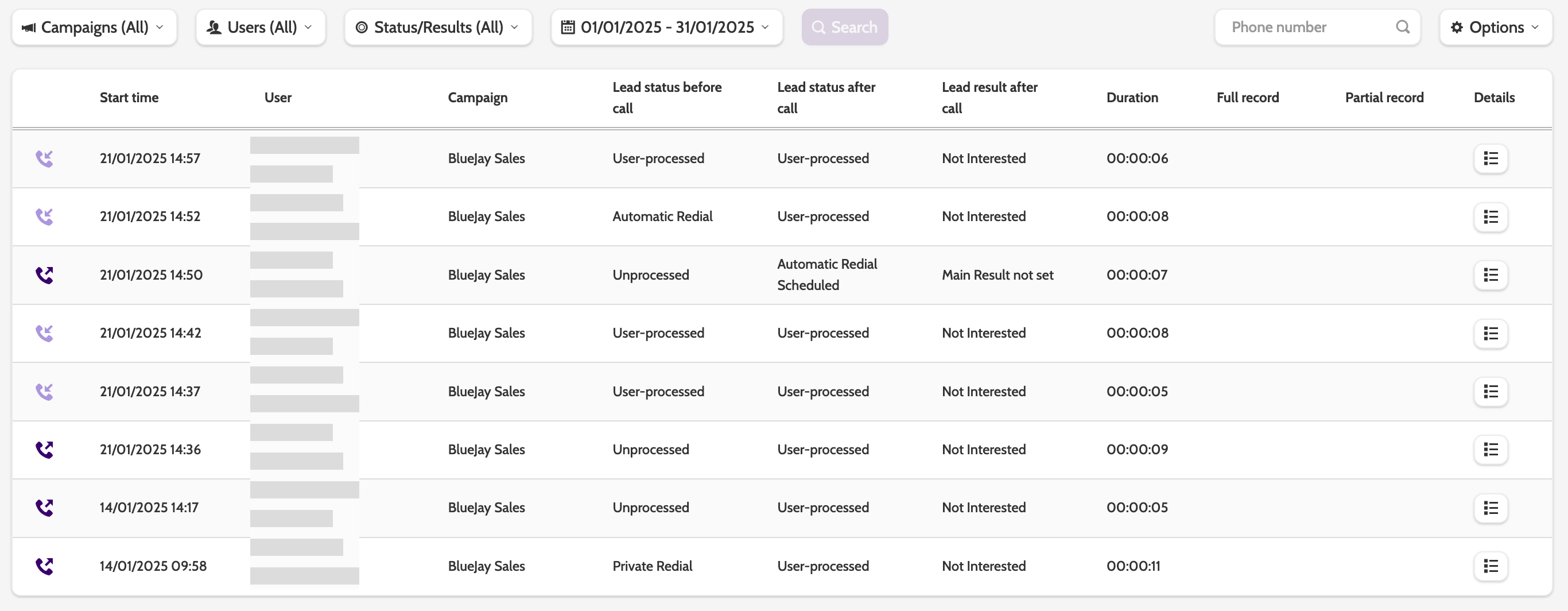Viewport: 1568px width, 611px height.
Task: Open the Options menu
Action: (x=1495, y=28)
